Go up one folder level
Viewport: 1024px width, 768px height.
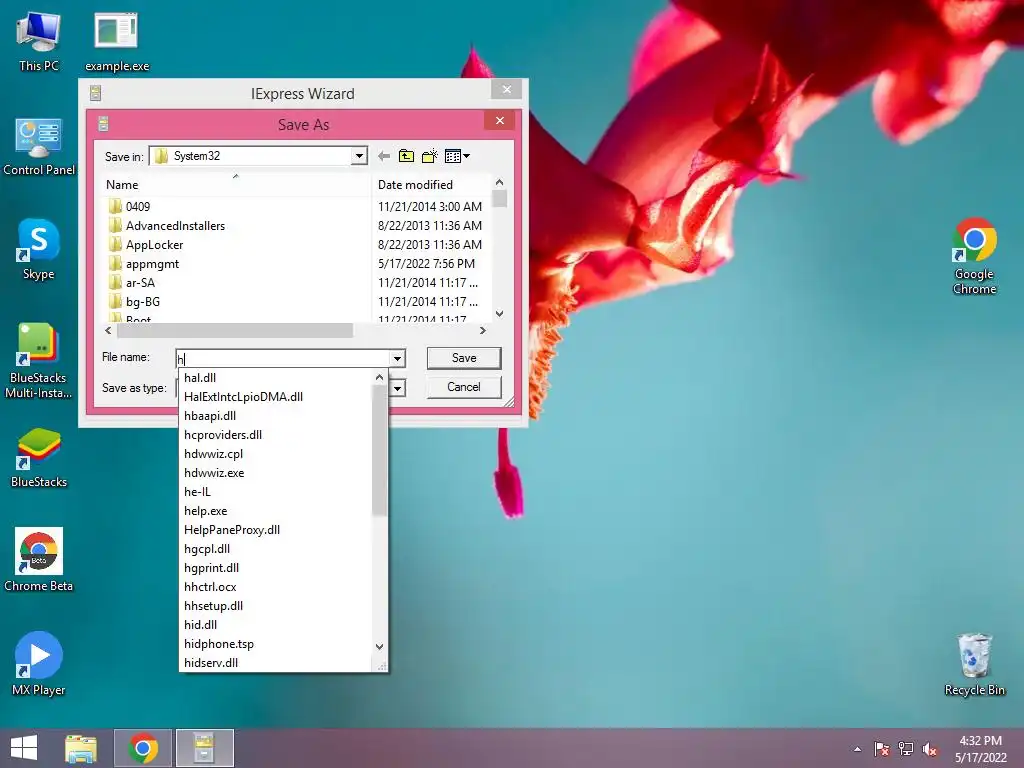pyautogui.click(x=406, y=156)
